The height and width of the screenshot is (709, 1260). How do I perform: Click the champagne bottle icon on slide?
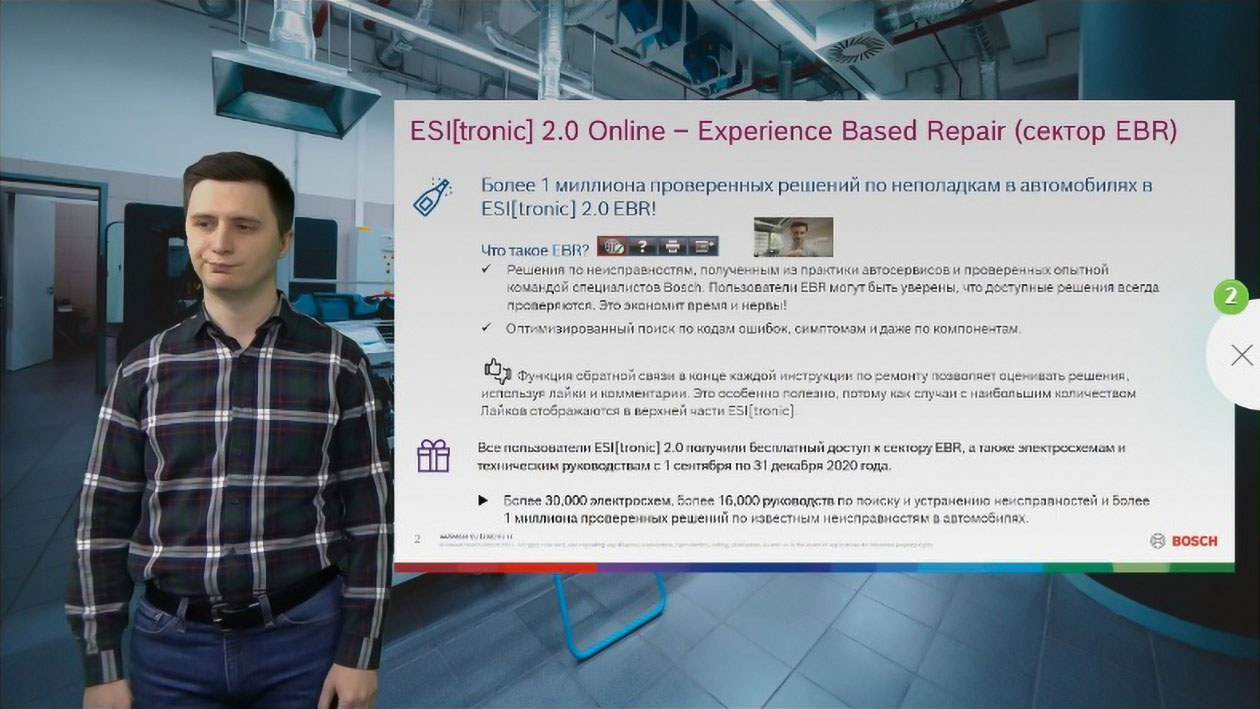432,197
